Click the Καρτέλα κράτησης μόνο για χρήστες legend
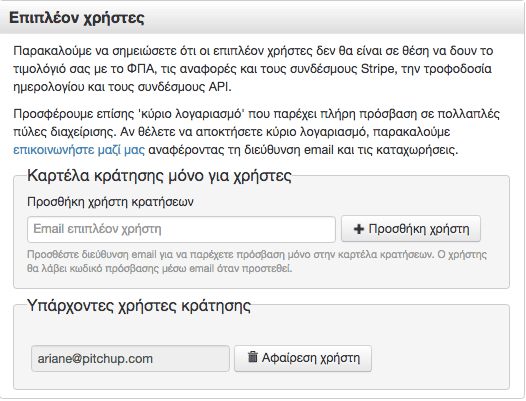Image resolution: width=526 pixels, height=401 pixels. click(159, 176)
